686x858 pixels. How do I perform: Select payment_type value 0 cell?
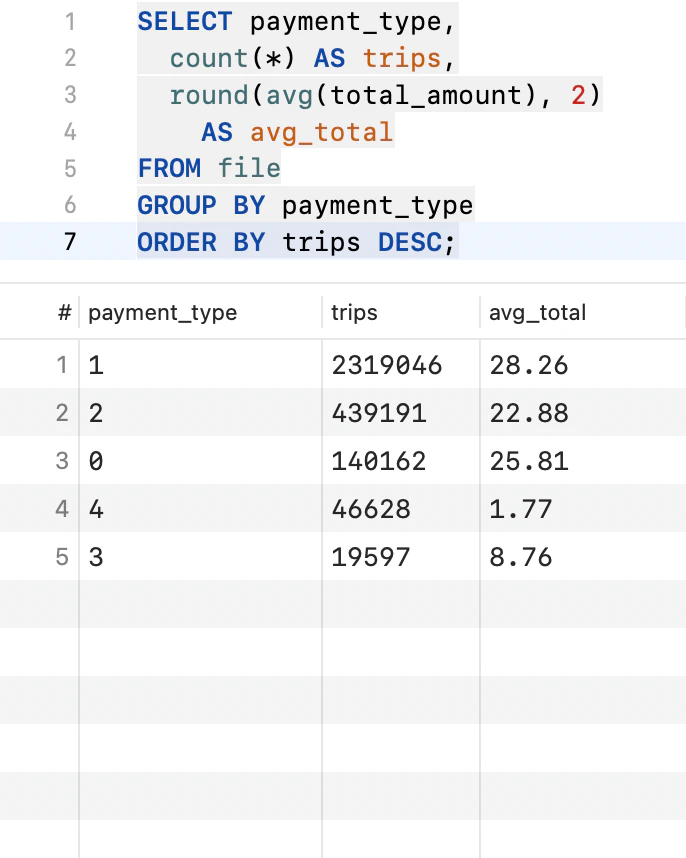point(200,461)
